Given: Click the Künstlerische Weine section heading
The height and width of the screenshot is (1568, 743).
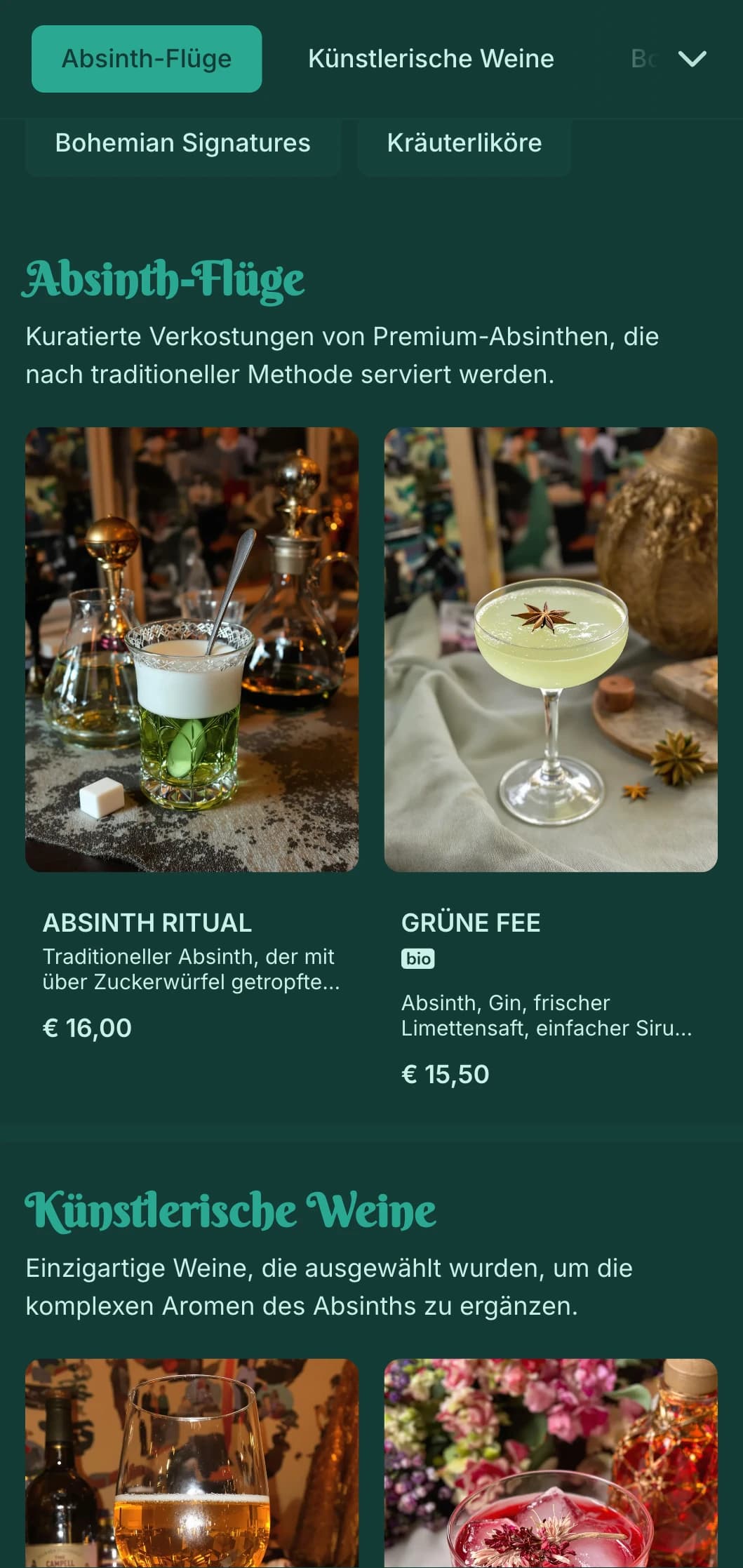Looking at the screenshot, I should point(230,1211).
